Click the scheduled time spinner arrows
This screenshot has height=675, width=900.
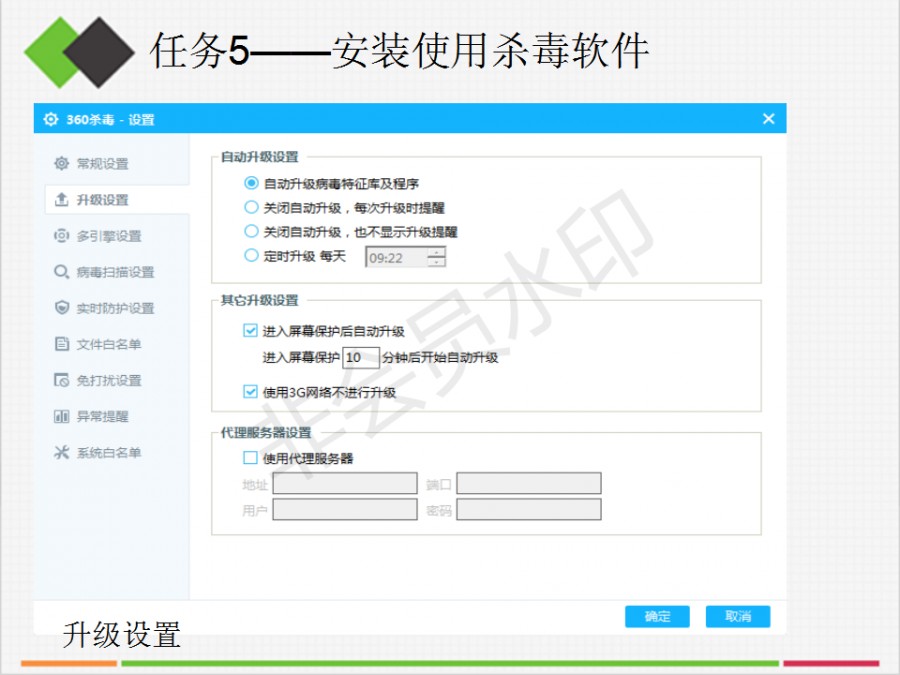point(436,257)
